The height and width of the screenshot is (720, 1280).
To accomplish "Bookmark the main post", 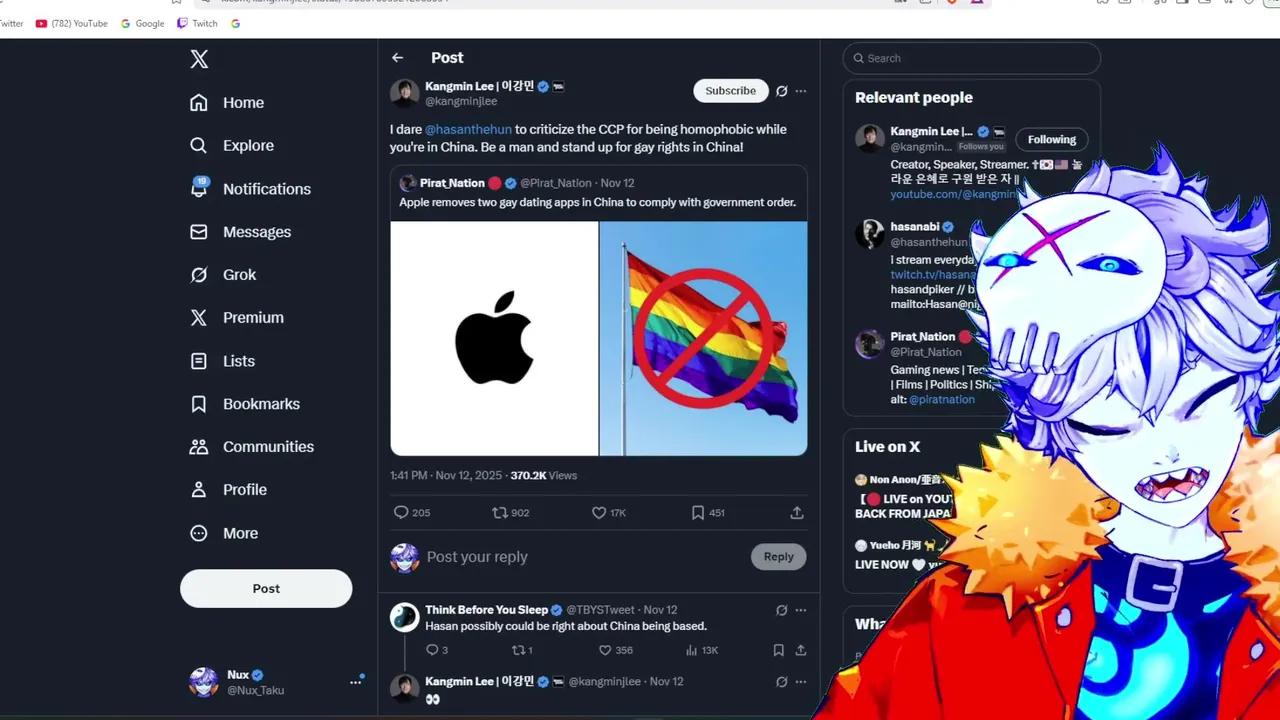I will (x=698, y=513).
